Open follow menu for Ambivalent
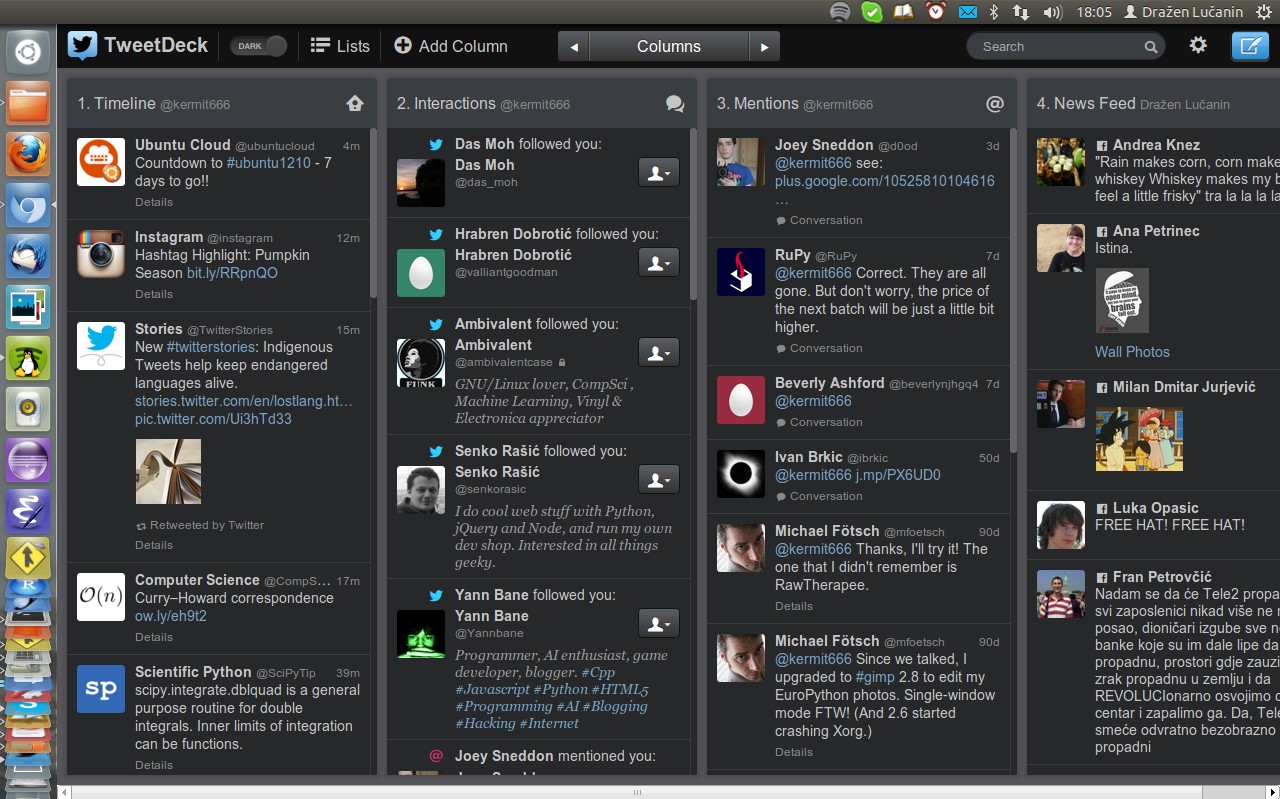Screen dimensions: 1280x799 point(659,352)
